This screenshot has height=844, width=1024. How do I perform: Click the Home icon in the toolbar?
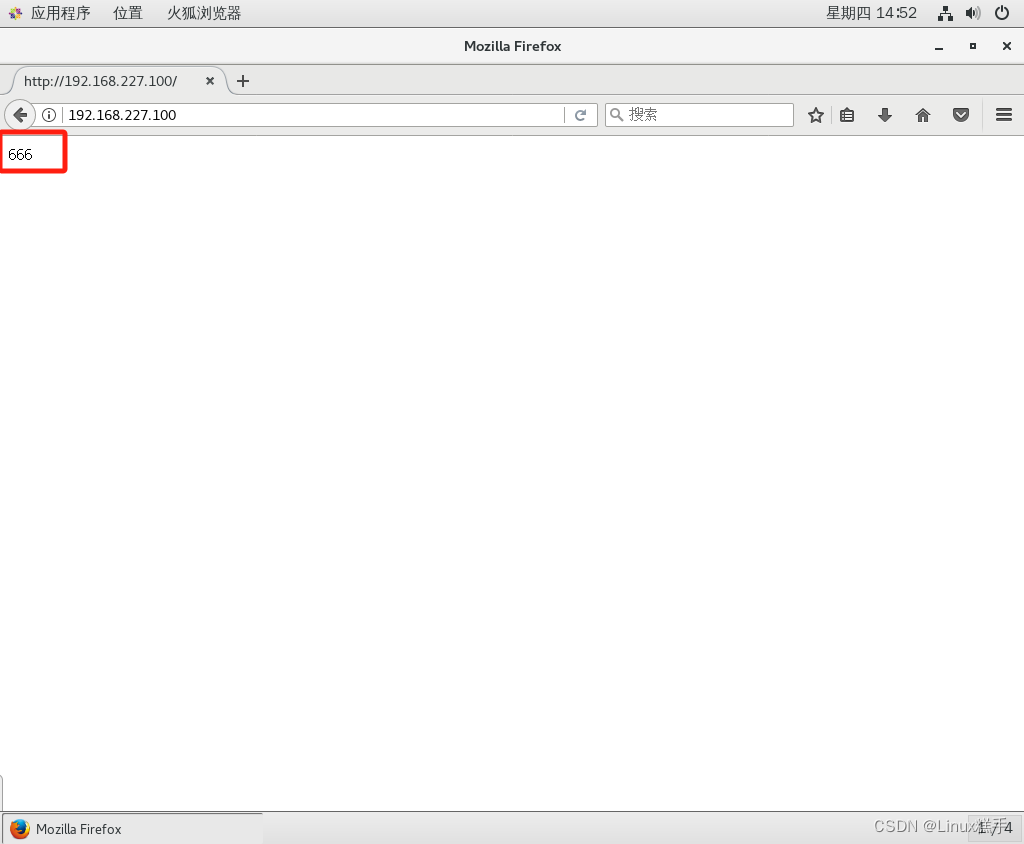(x=922, y=114)
